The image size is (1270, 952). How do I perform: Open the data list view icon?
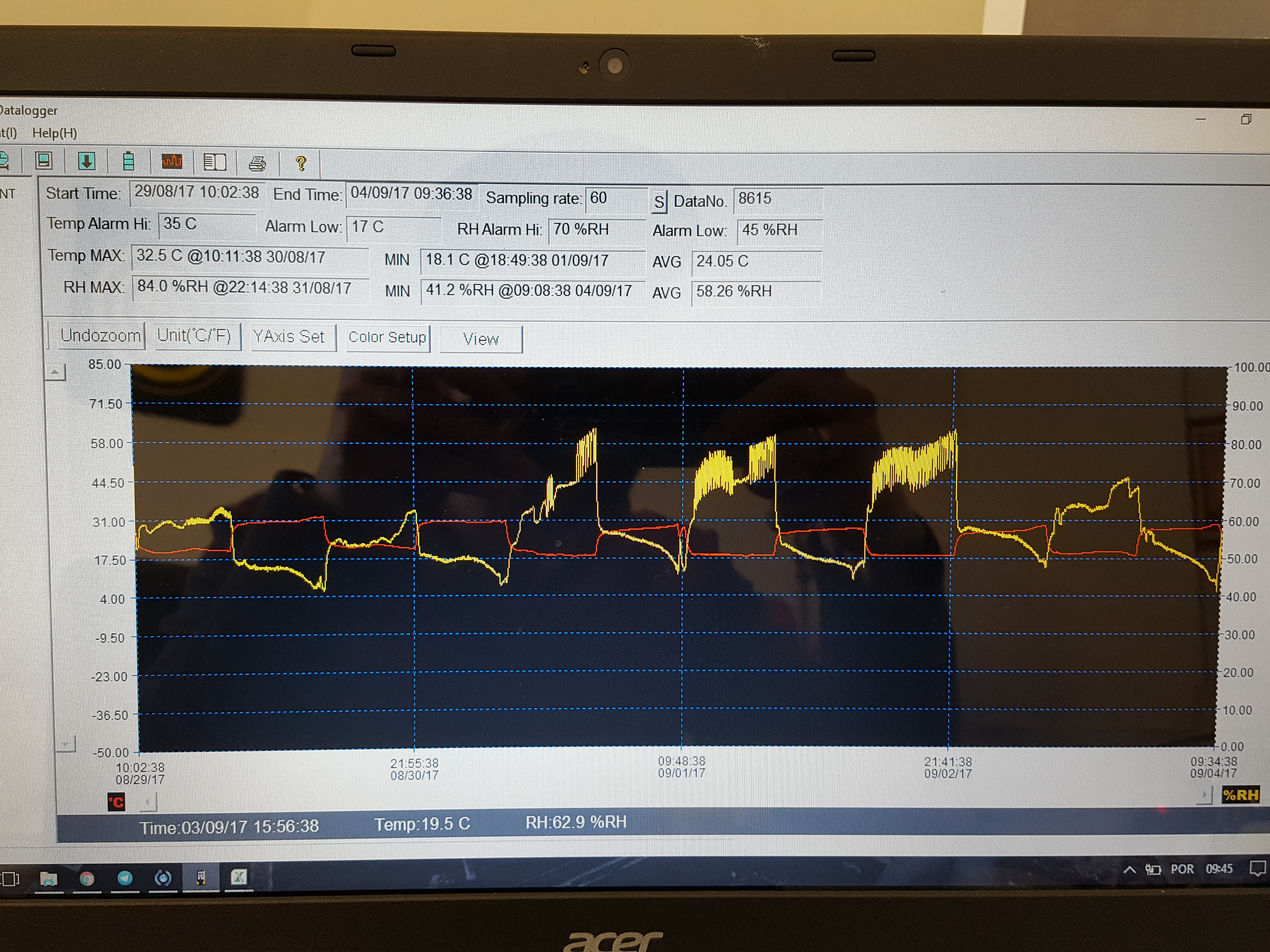pyautogui.click(x=215, y=162)
